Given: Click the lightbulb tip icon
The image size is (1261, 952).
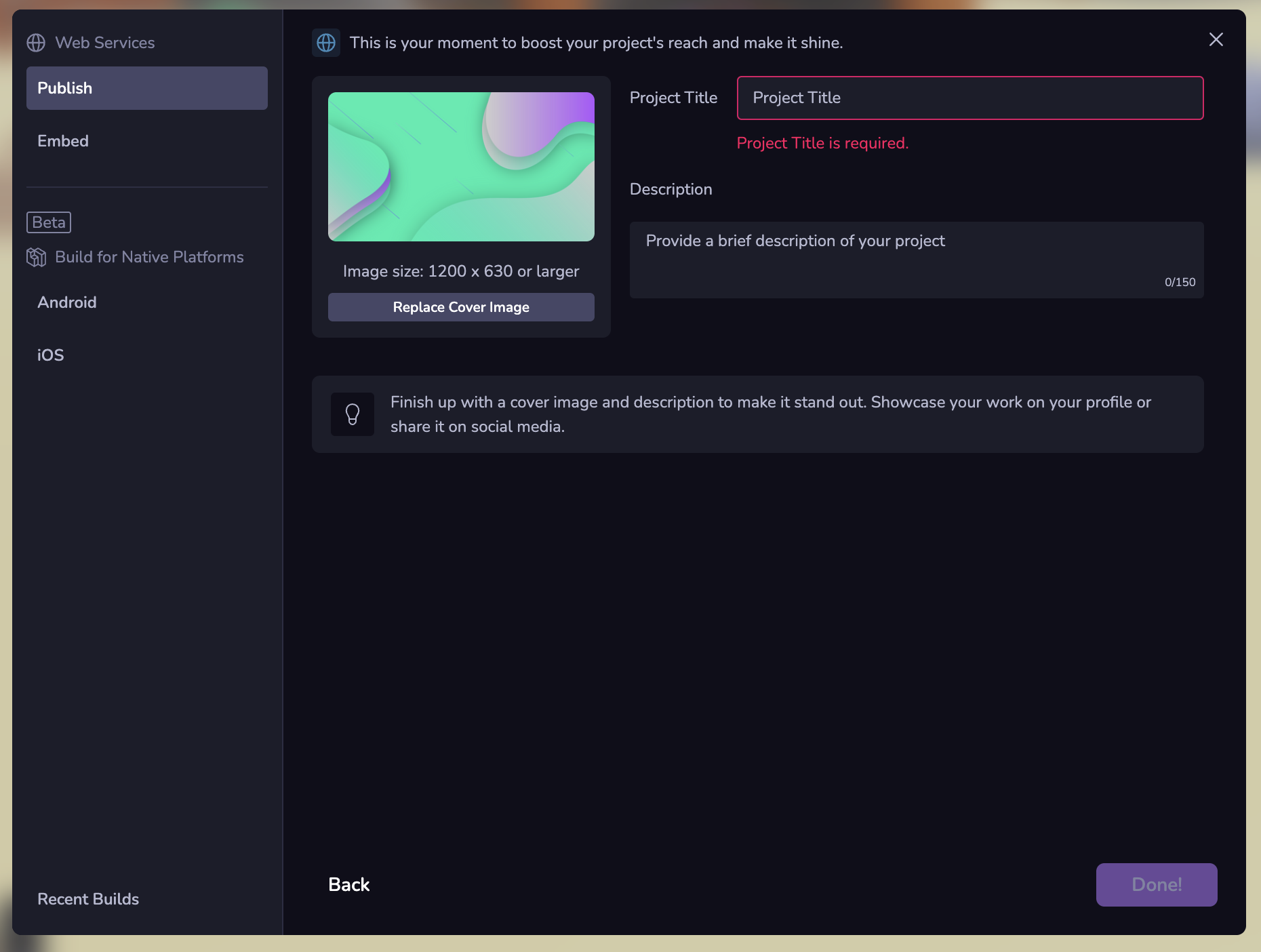Looking at the screenshot, I should [353, 414].
